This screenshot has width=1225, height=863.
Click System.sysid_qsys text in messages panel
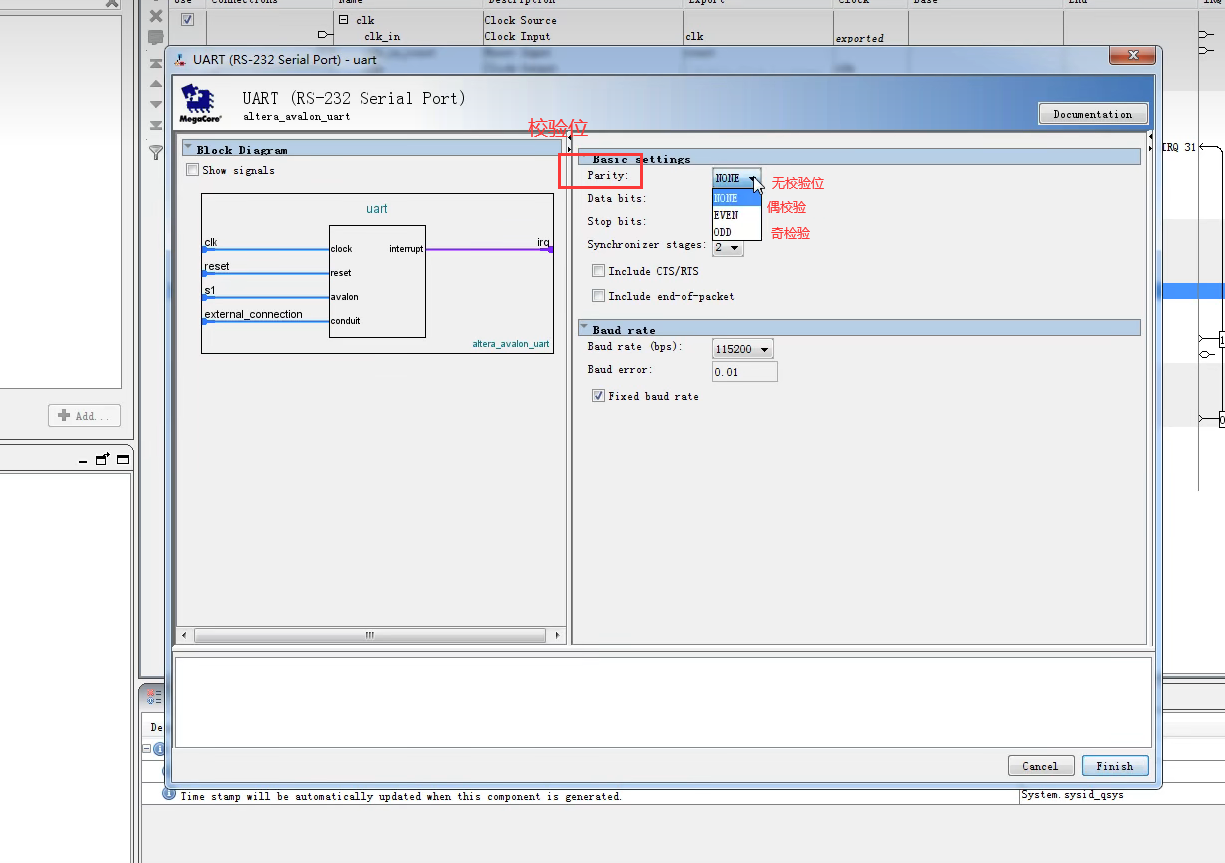coord(1073,795)
